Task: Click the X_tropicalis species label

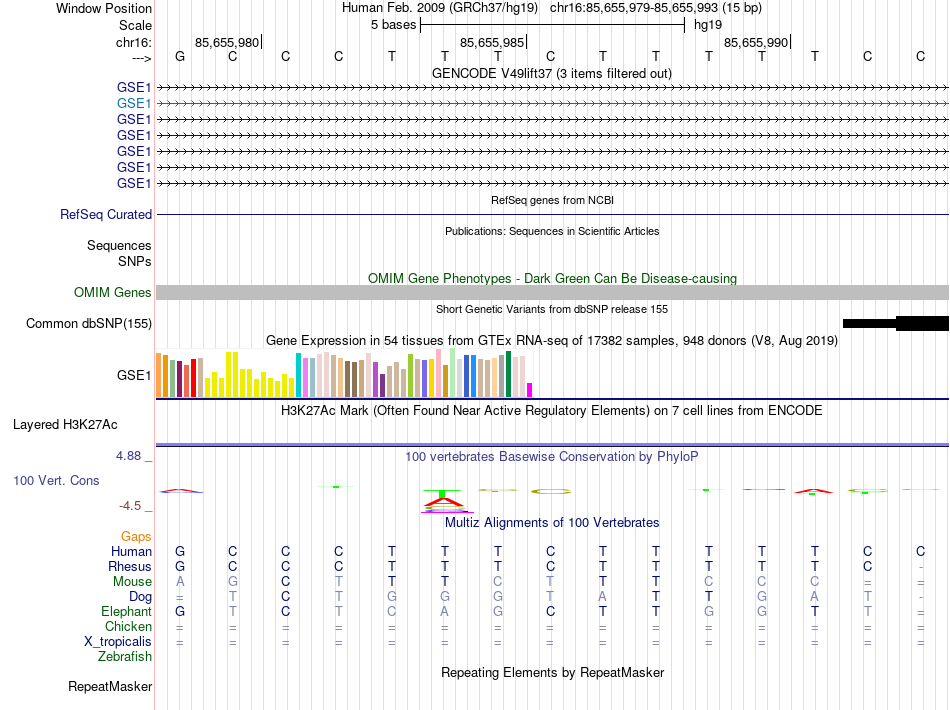Action: click(x=118, y=642)
